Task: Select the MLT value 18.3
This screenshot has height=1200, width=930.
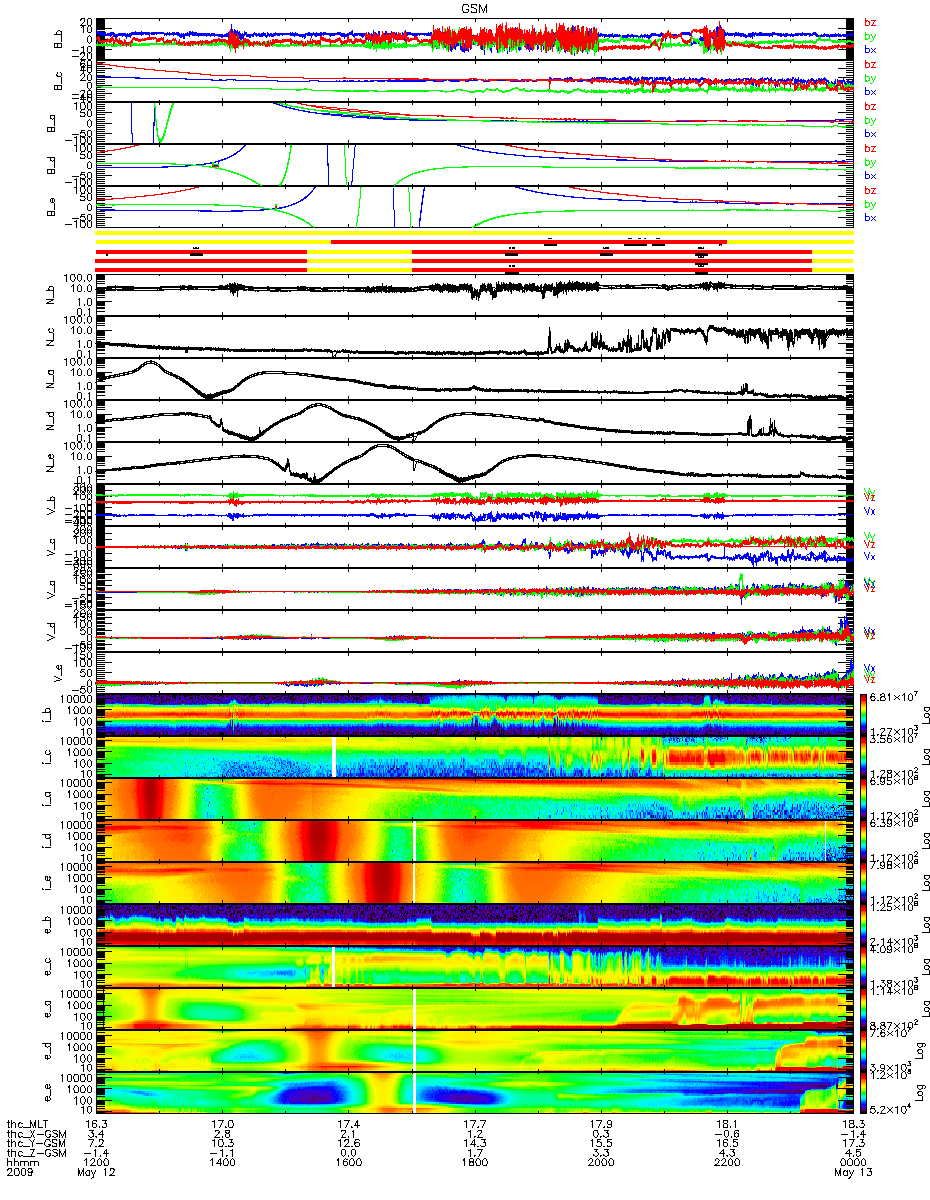Action: pos(853,1124)
